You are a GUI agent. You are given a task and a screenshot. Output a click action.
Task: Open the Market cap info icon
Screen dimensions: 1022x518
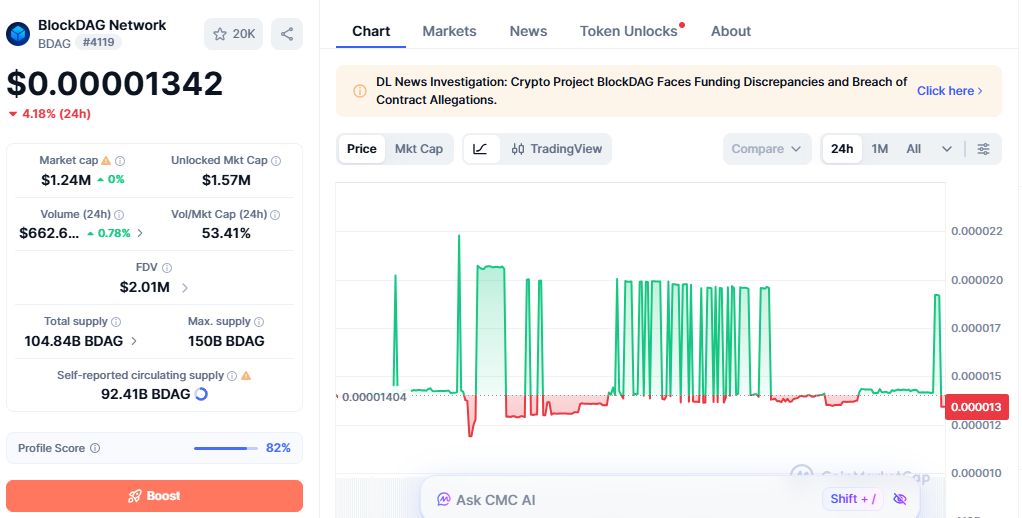(120, 160)
